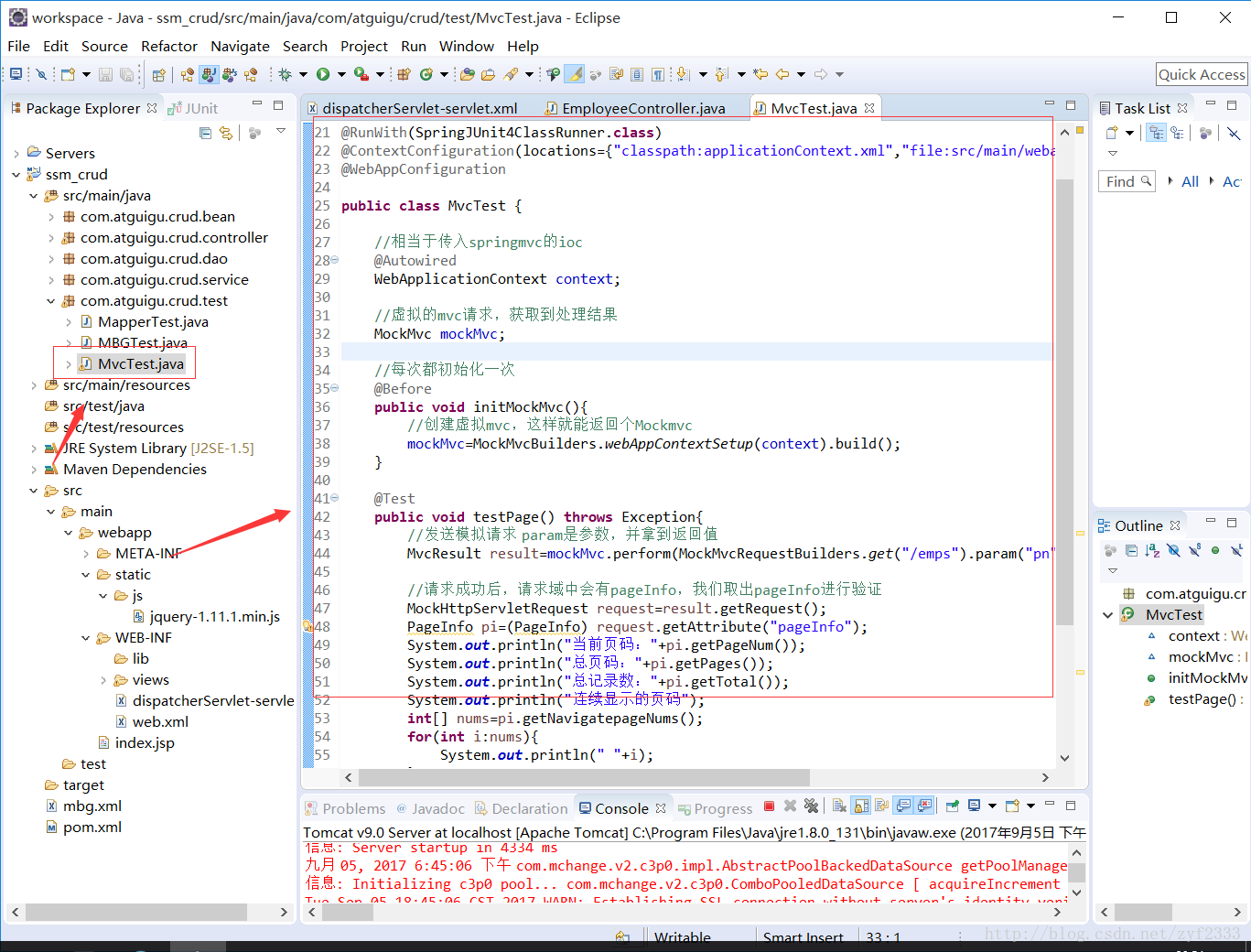This screenshot has width=1251, height=952.
Task: Toggle Show Console When Standard Error Changes
Action: 925,806
